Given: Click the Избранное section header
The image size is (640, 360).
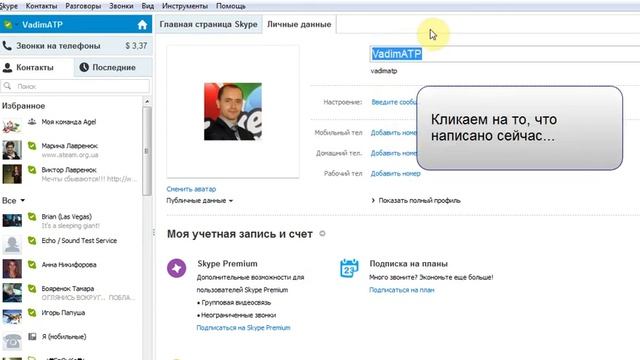Looking at the screenshot, I should tap(23, 106).
